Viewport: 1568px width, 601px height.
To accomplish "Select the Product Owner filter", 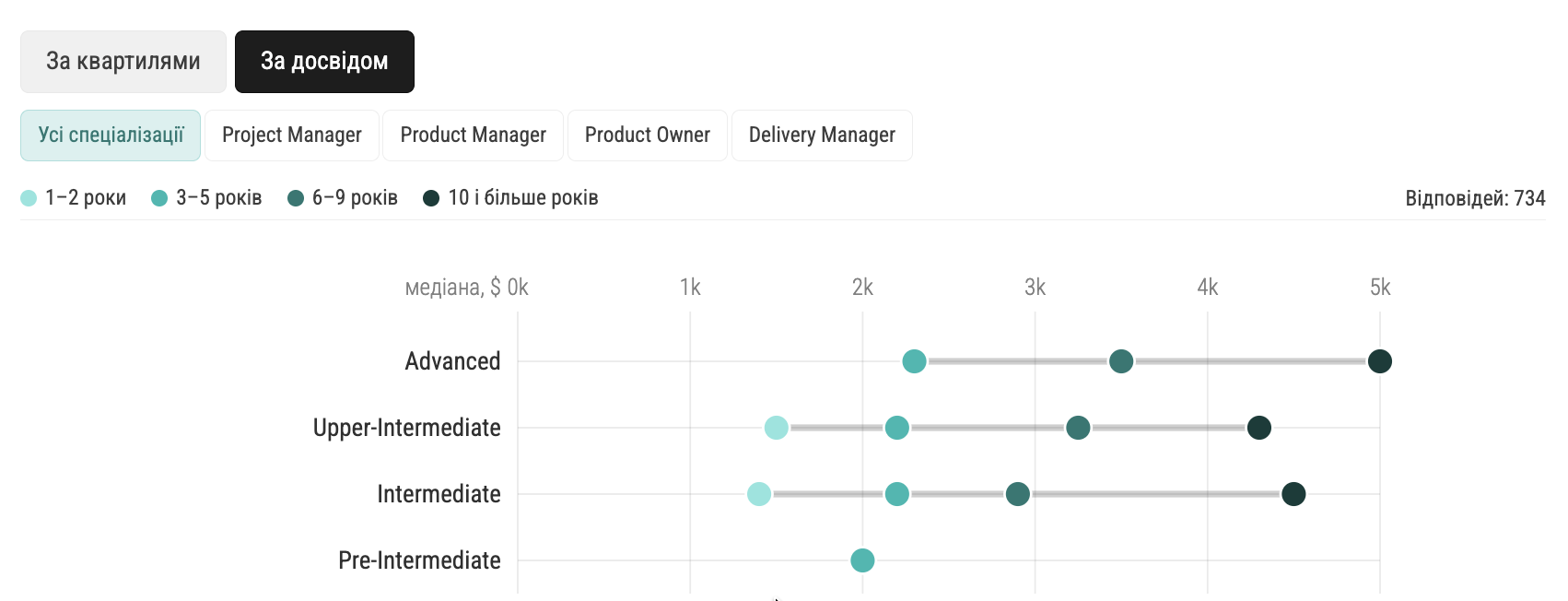I will 648,136.
